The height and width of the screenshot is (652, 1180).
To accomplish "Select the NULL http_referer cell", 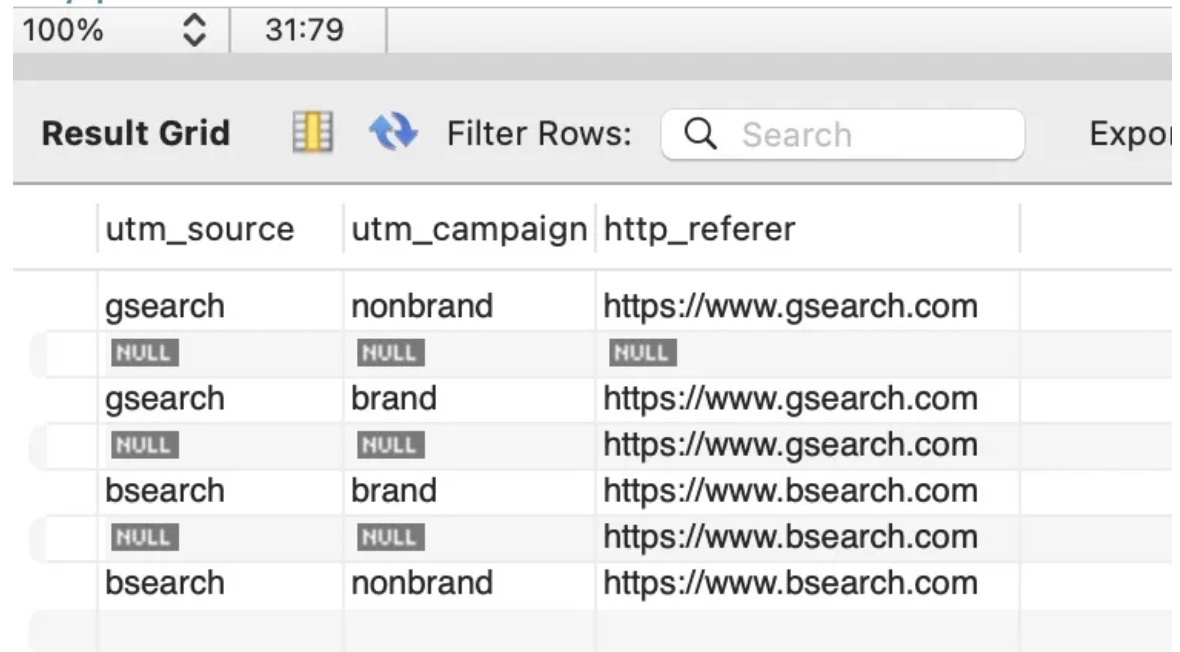I will pyautogui.click(x=644, y=352).
